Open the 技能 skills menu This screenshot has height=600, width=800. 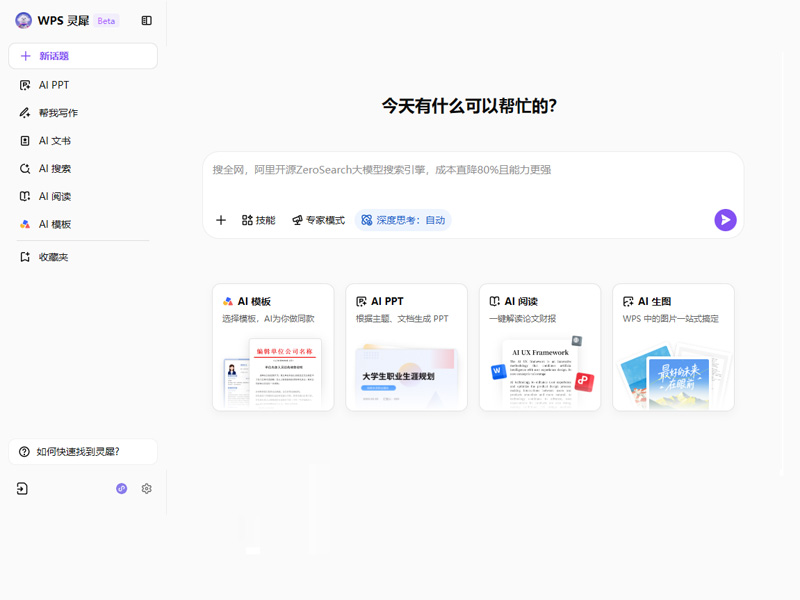pos(258,220)
